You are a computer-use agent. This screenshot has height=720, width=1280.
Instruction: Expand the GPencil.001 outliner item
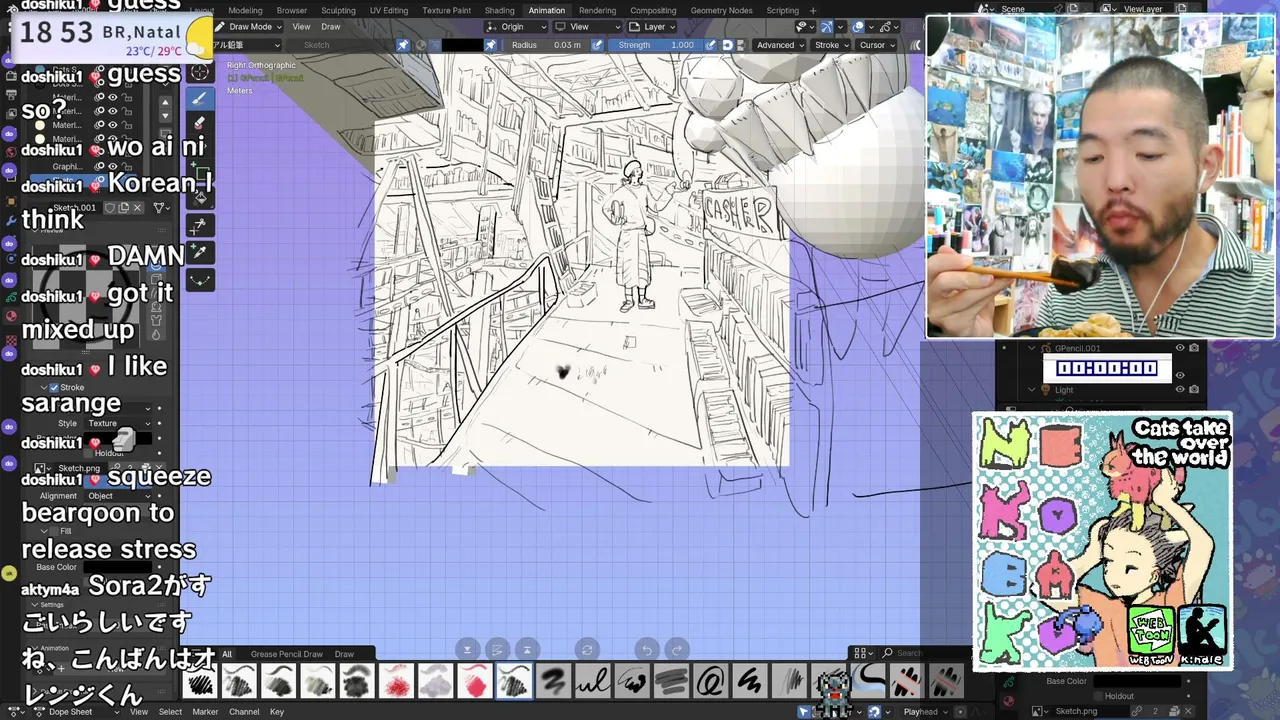[1032, 348]
